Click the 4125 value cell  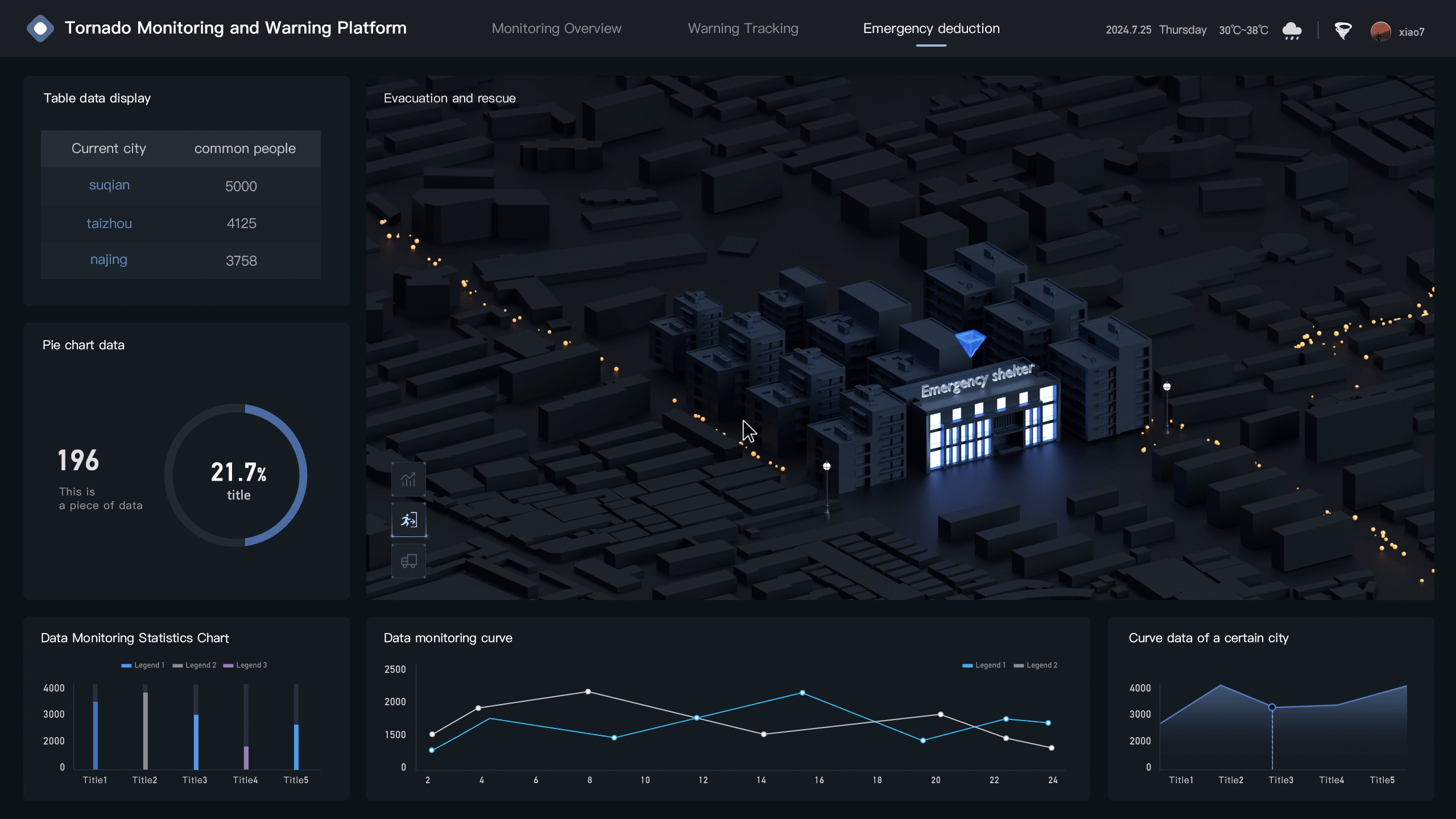241,224
